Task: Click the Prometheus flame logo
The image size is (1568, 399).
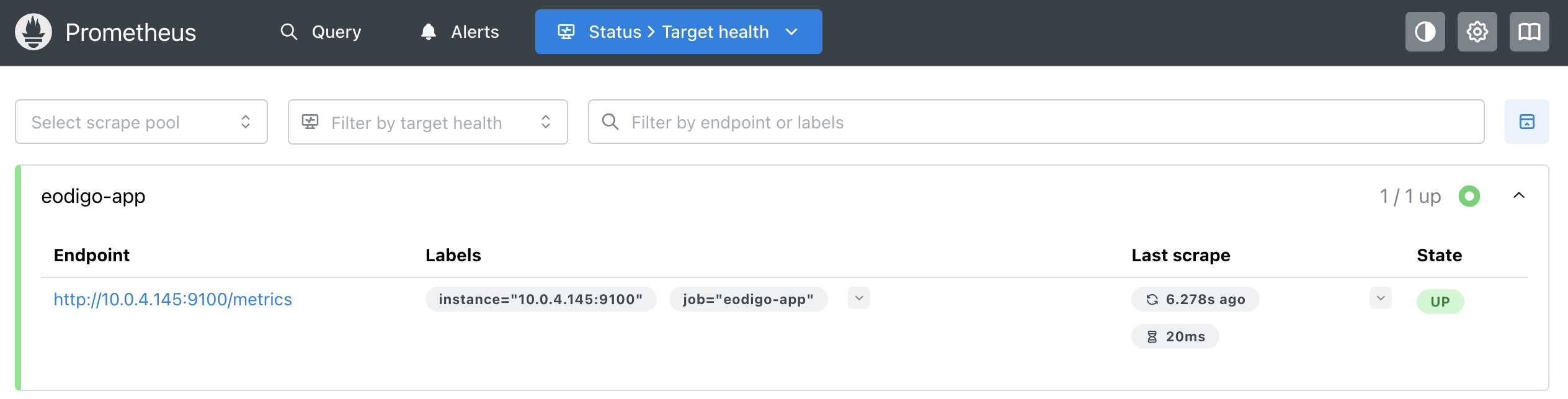Action: point(33,32)
